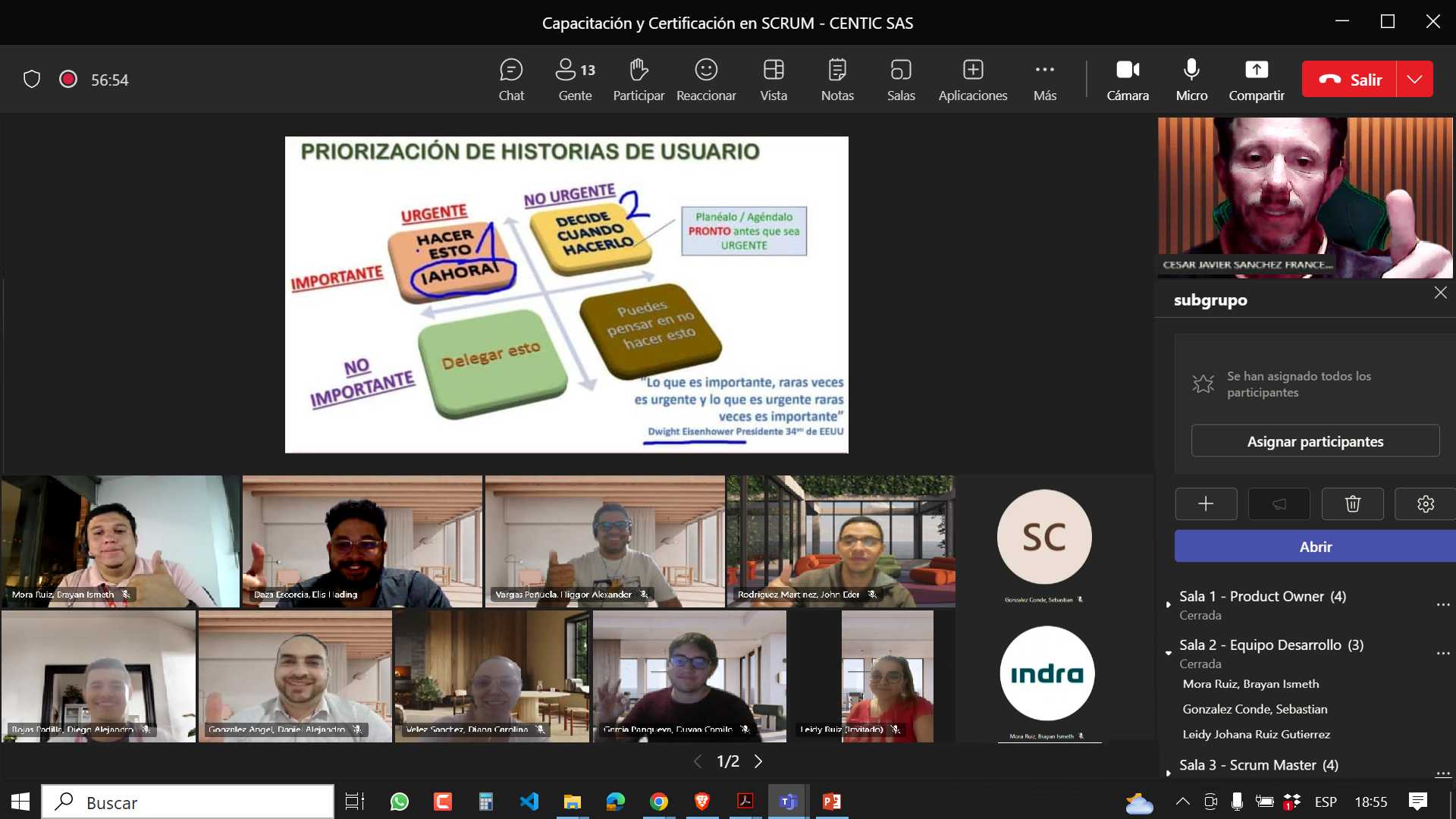
Task: Open breakout rooms settings gear
Action: tap(1425, 504)
